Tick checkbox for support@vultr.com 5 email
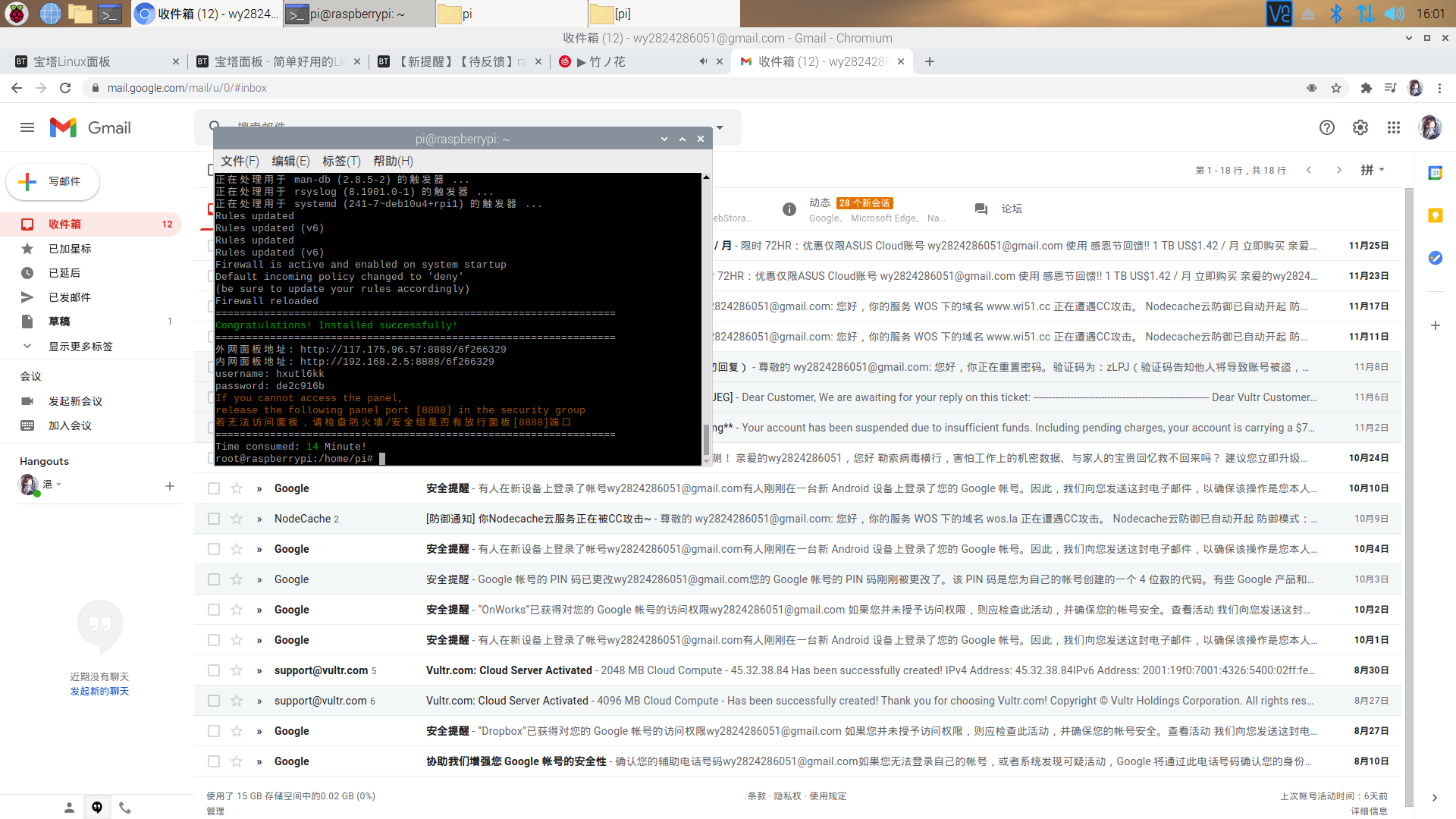 pos(214,670)
